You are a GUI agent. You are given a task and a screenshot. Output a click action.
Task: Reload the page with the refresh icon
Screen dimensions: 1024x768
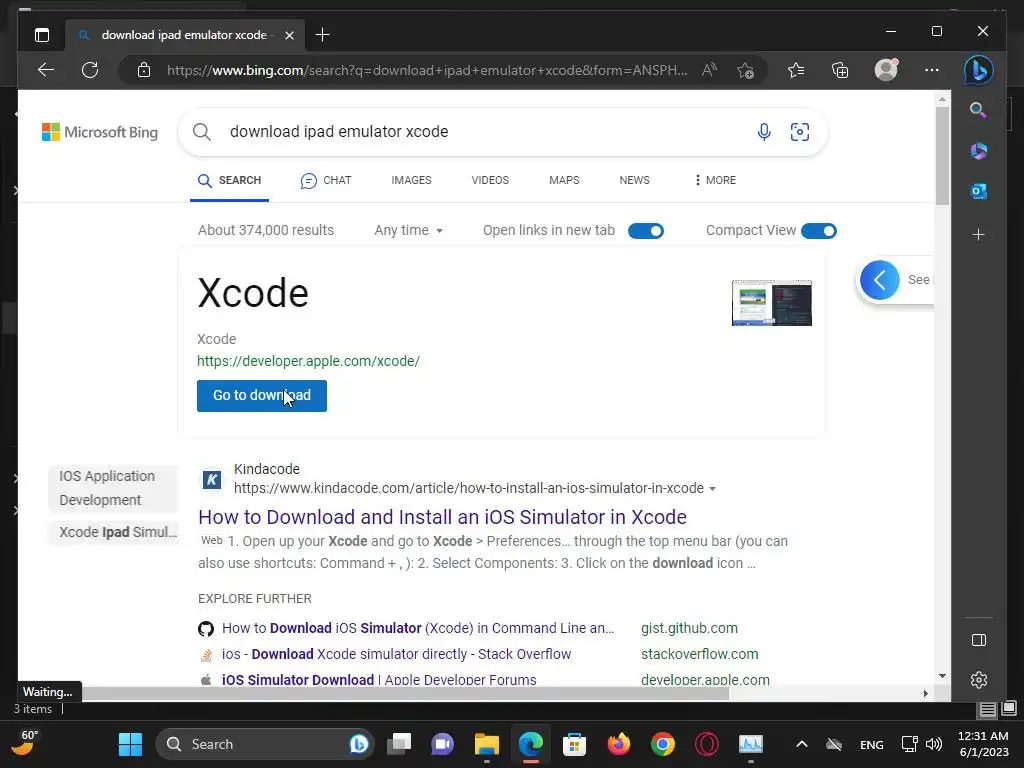pyautogui.click(x=90, y=70)
